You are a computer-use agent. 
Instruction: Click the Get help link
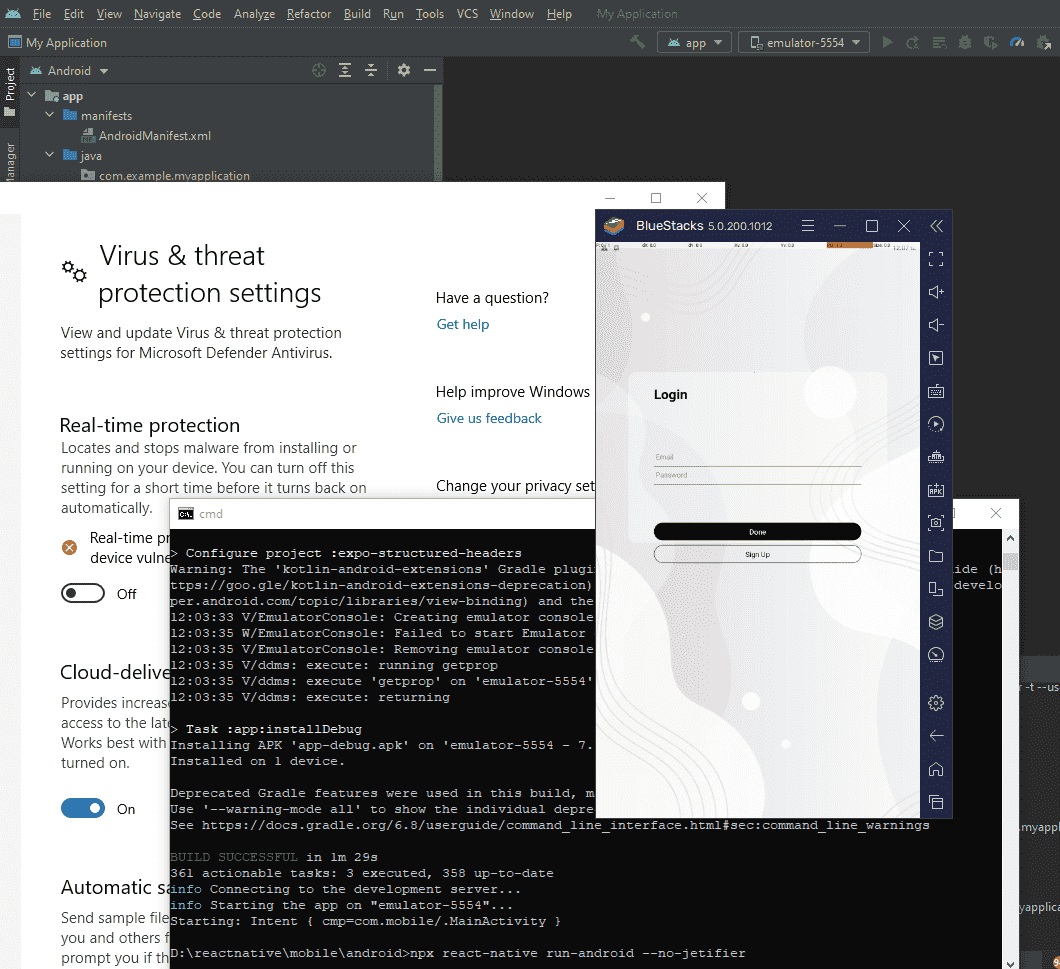point(463,324)
